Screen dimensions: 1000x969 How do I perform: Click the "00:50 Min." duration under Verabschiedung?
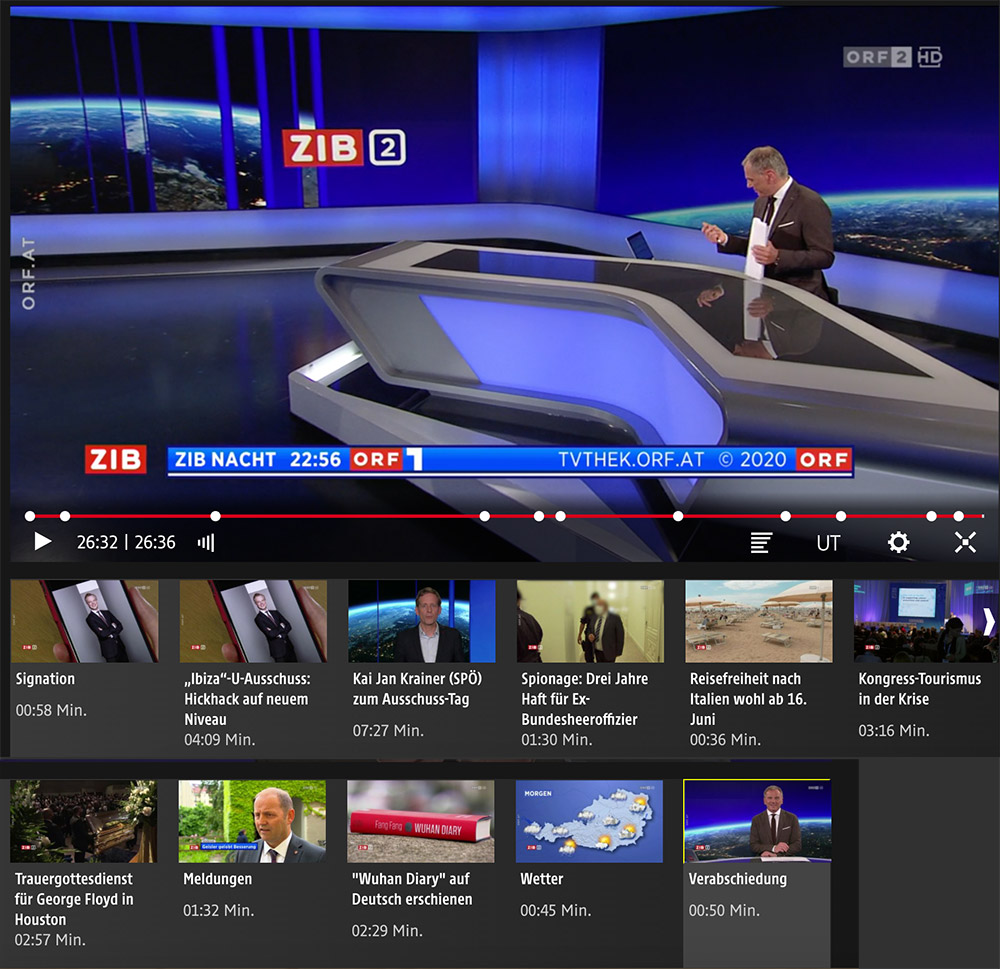coord(724,910)
